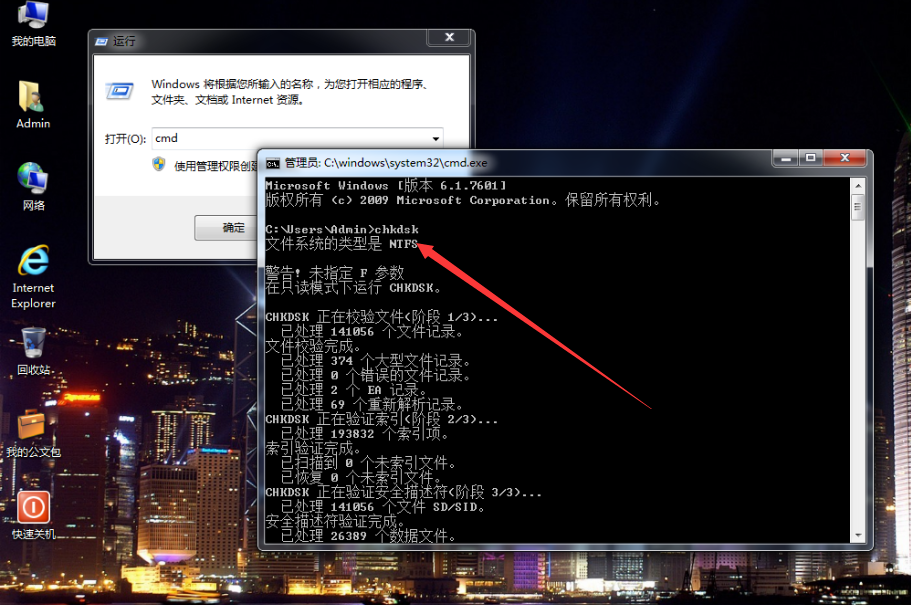This screenshot has height=605, width=911.
Task: Click the Run program icon beside description
Action: (120, 91)
